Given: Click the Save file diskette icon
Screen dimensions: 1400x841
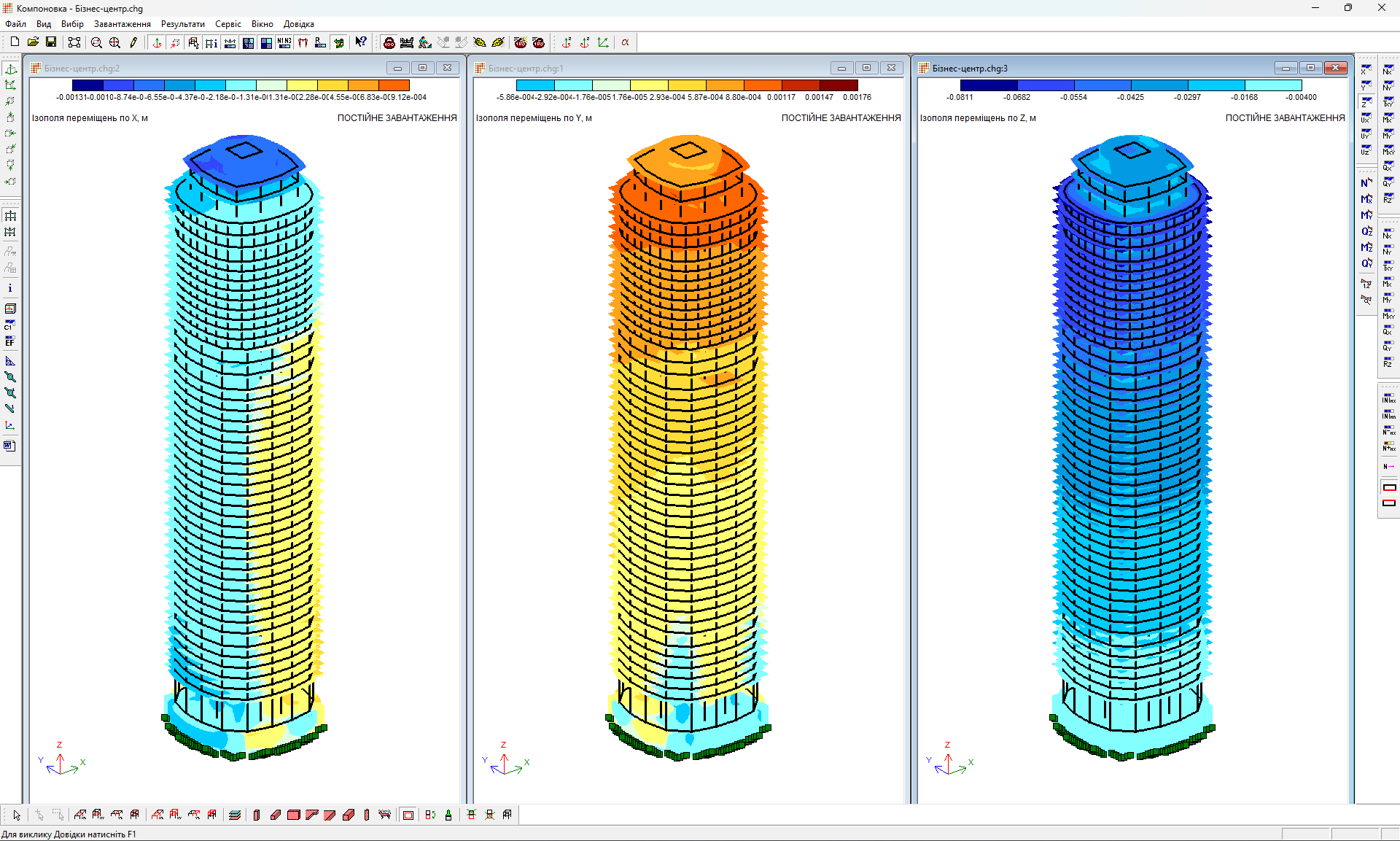Looking at the screenshot, I should 51,42.
